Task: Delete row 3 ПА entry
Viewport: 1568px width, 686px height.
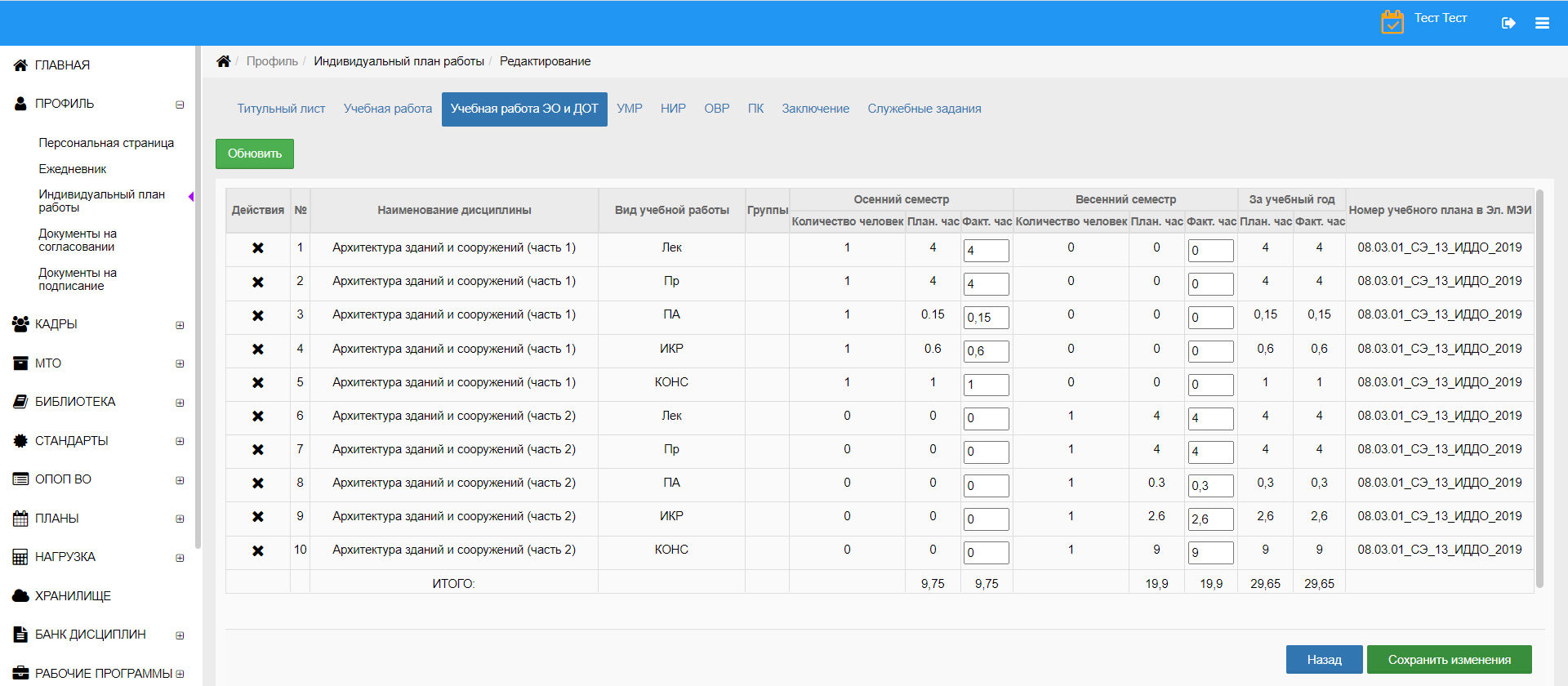Action: click(x=258, y=315)
